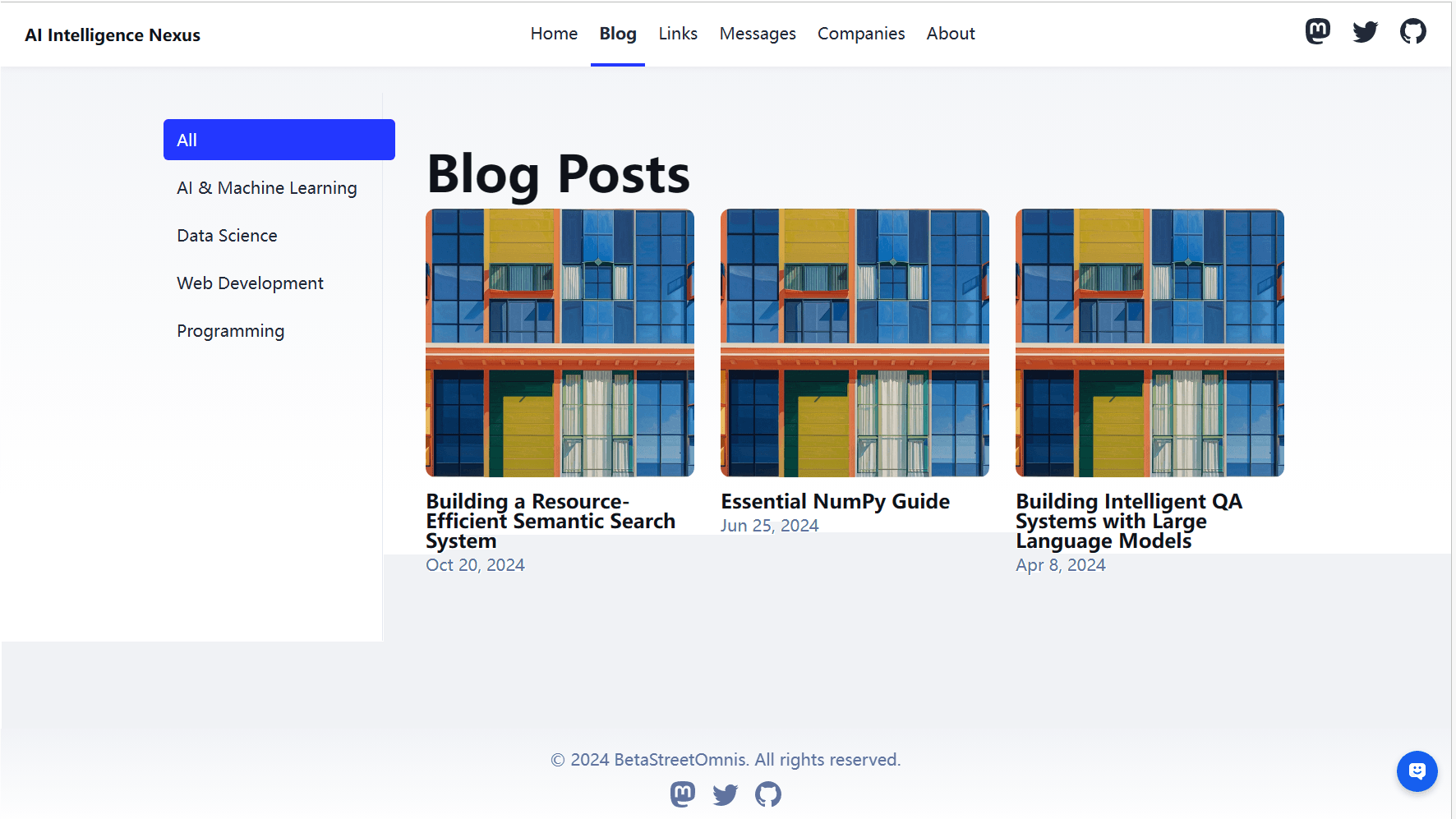Select the Blog navigation tab
Image resolution: width=1456 pixels, height=819 pixels.
click(x=618, y=34)
